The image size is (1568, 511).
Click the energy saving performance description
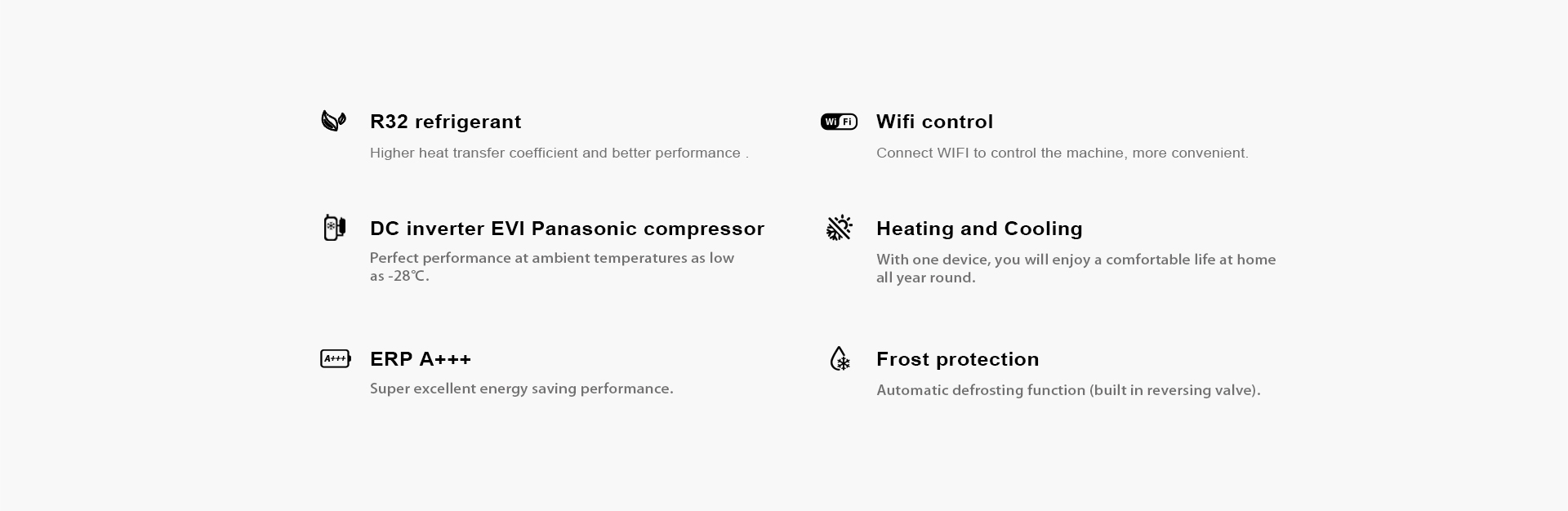pyautogui.click(x=522, y=389)
